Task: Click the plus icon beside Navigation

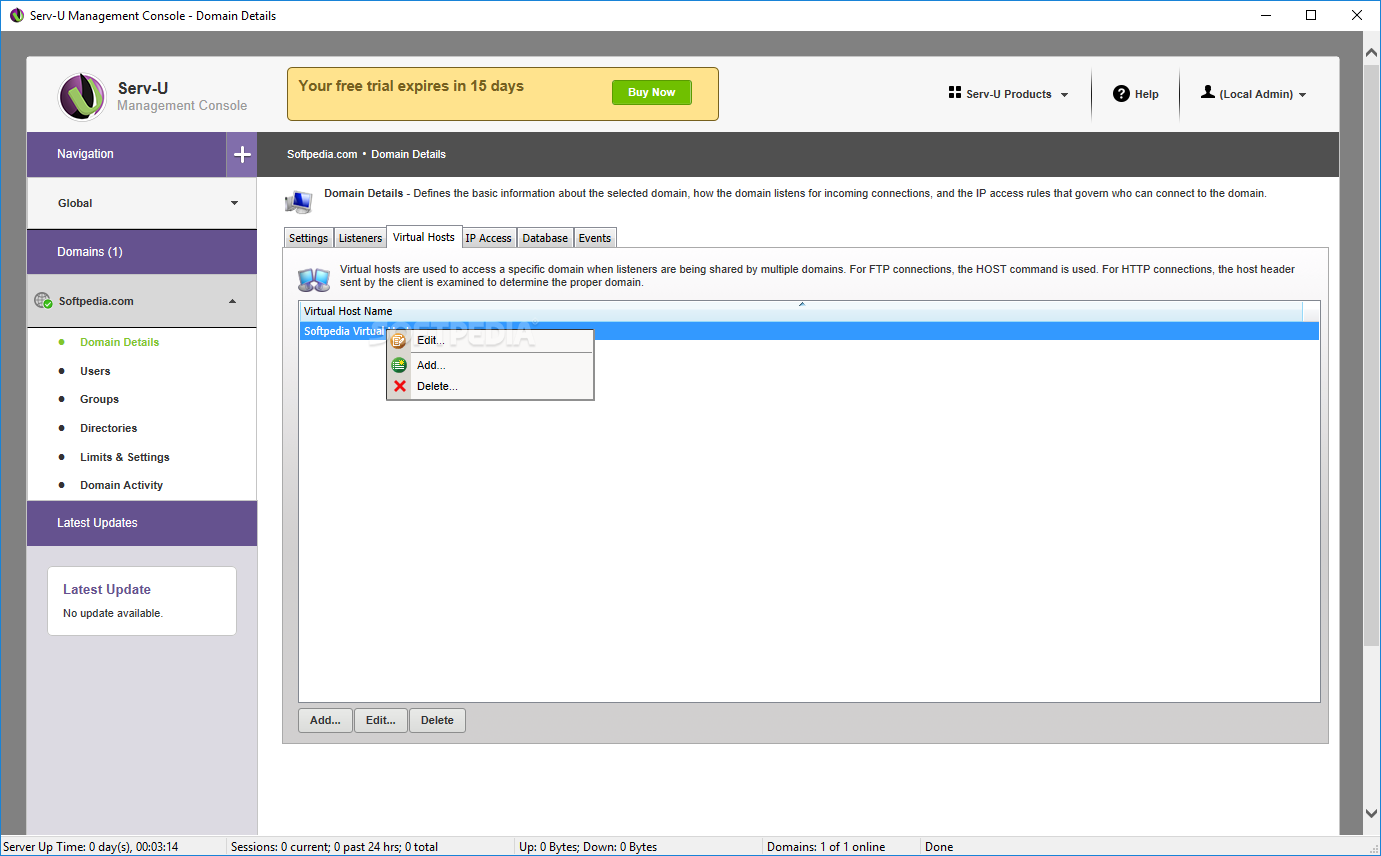Action: 242,155
